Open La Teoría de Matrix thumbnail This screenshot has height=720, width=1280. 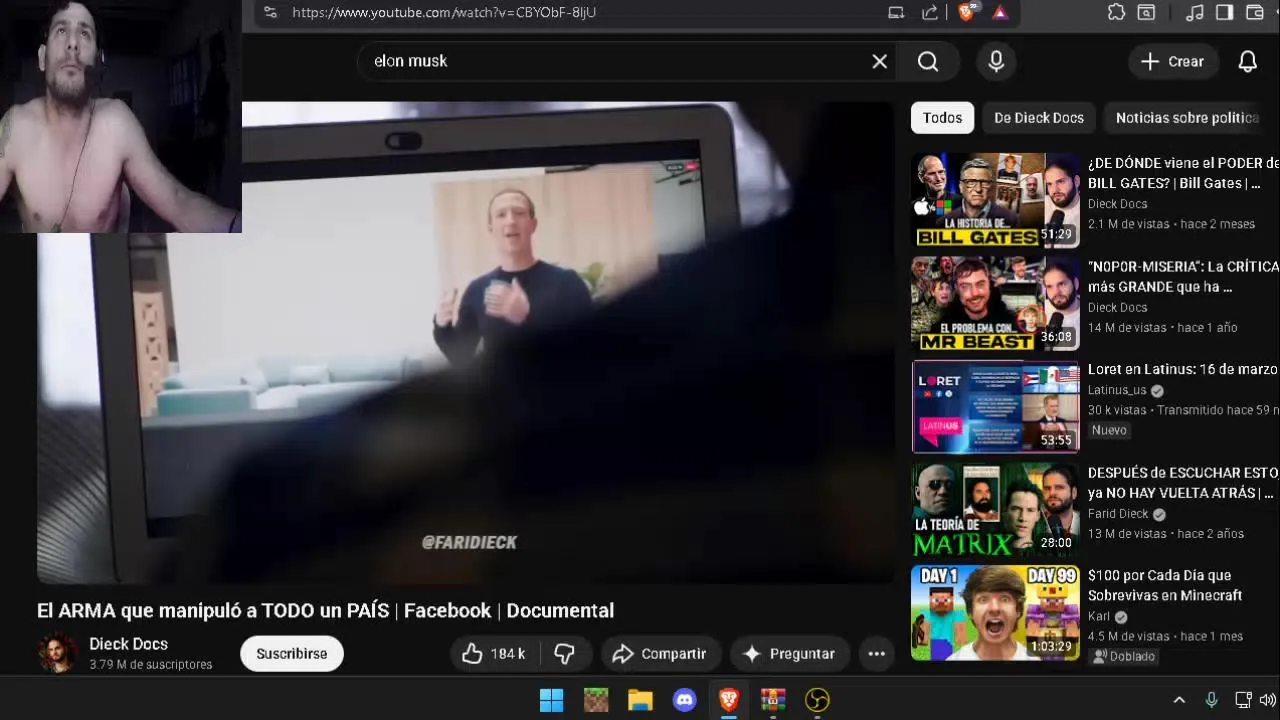tap(996, 510)
